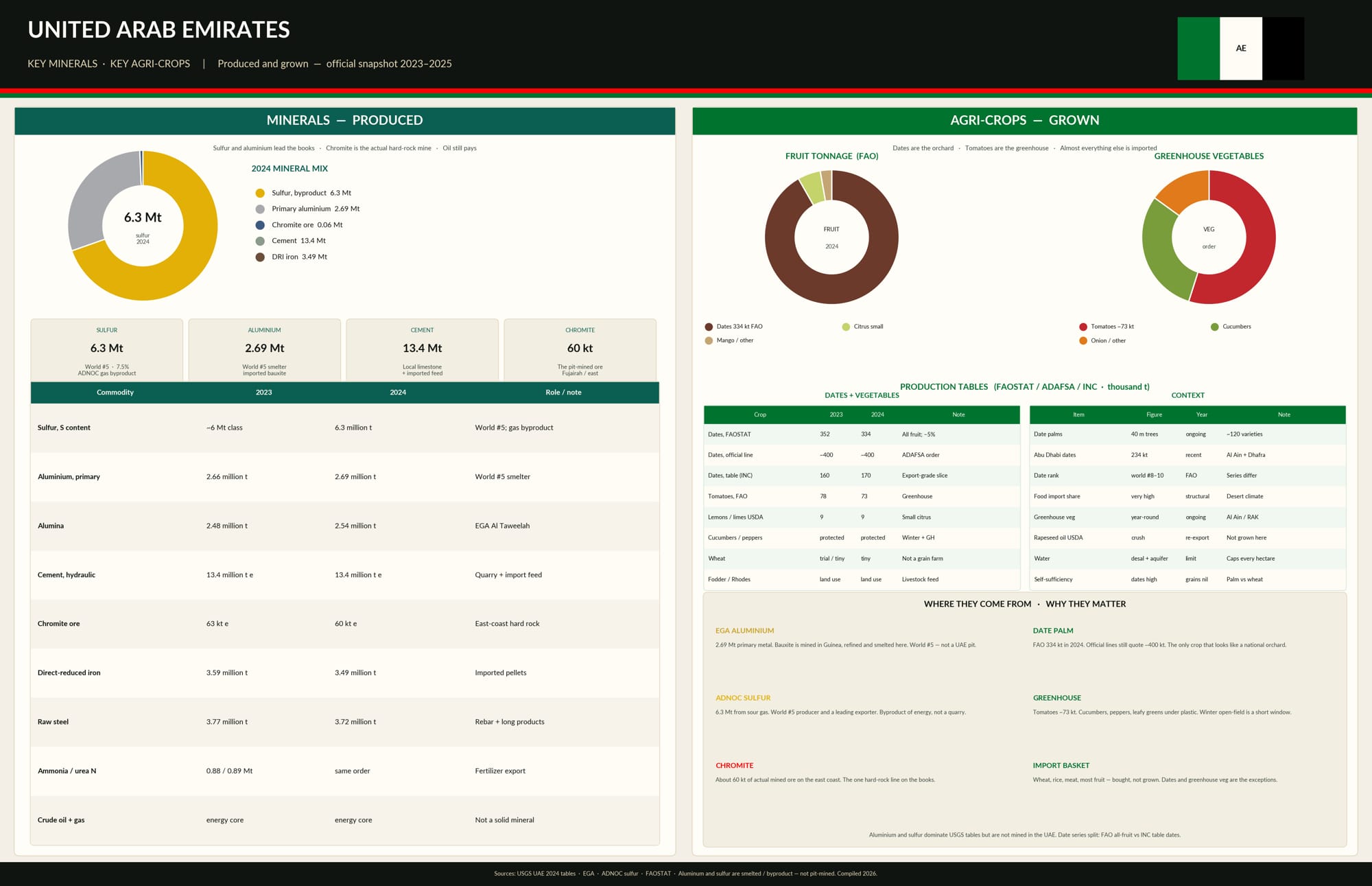Click Raw steel 2023 value '3.77 million t'

pos(227,722)
